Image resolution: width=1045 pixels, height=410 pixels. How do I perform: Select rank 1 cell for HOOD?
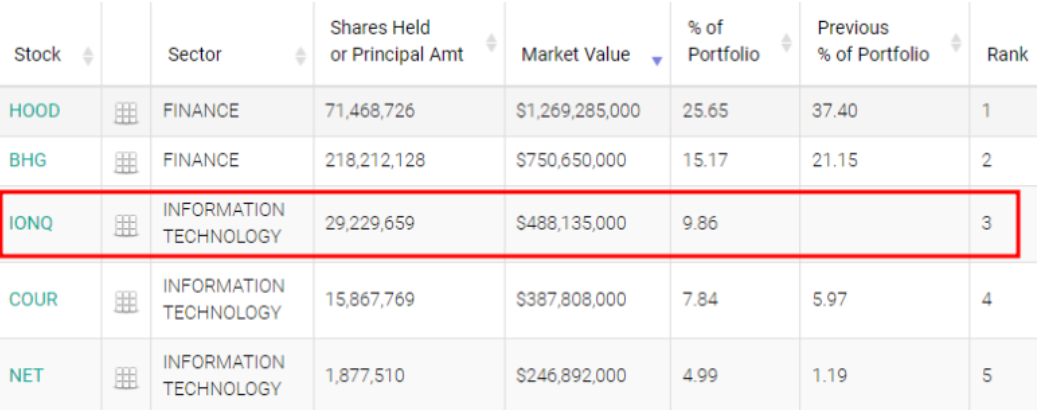pyautogui.click(x=987, y=111)
